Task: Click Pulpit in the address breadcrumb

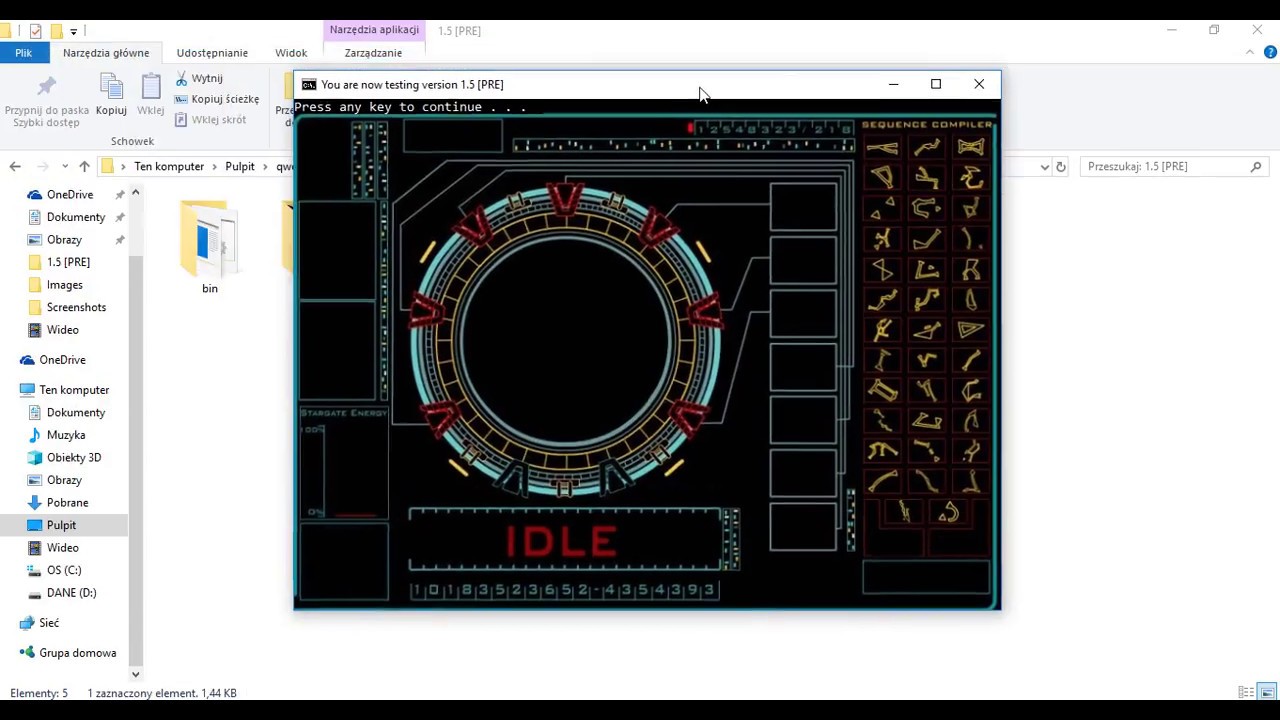Action: point(240,166)
